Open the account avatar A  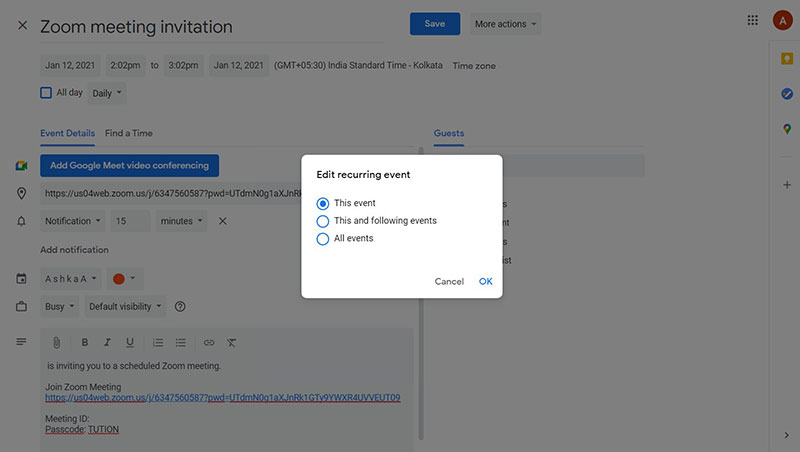tap(782, 21)
